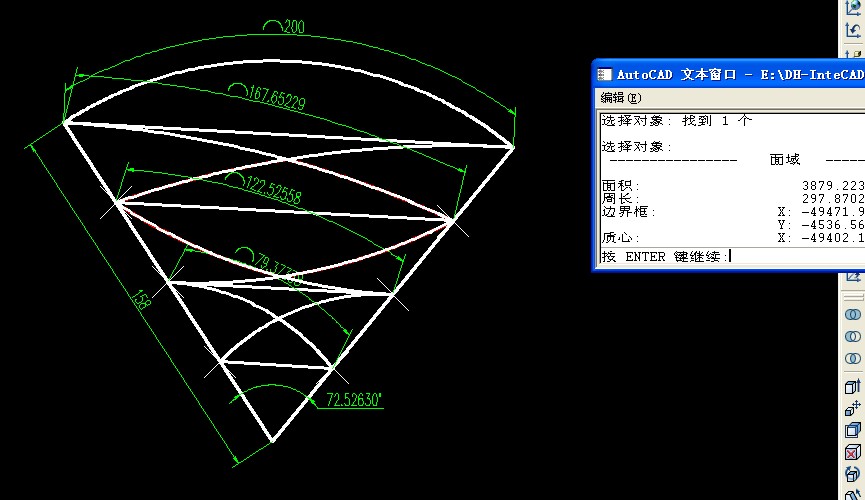Choose the Offset Faces tool
The width and height of the screenshot is (865, 500).
[852, 430]
